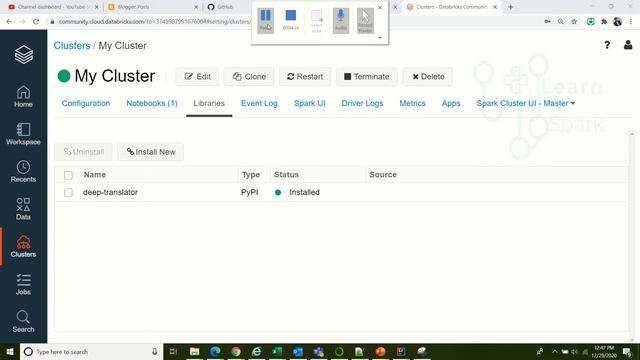Toggle the recorder Audio microphone
The image size is (640, 360).
(x=341, y=20)
